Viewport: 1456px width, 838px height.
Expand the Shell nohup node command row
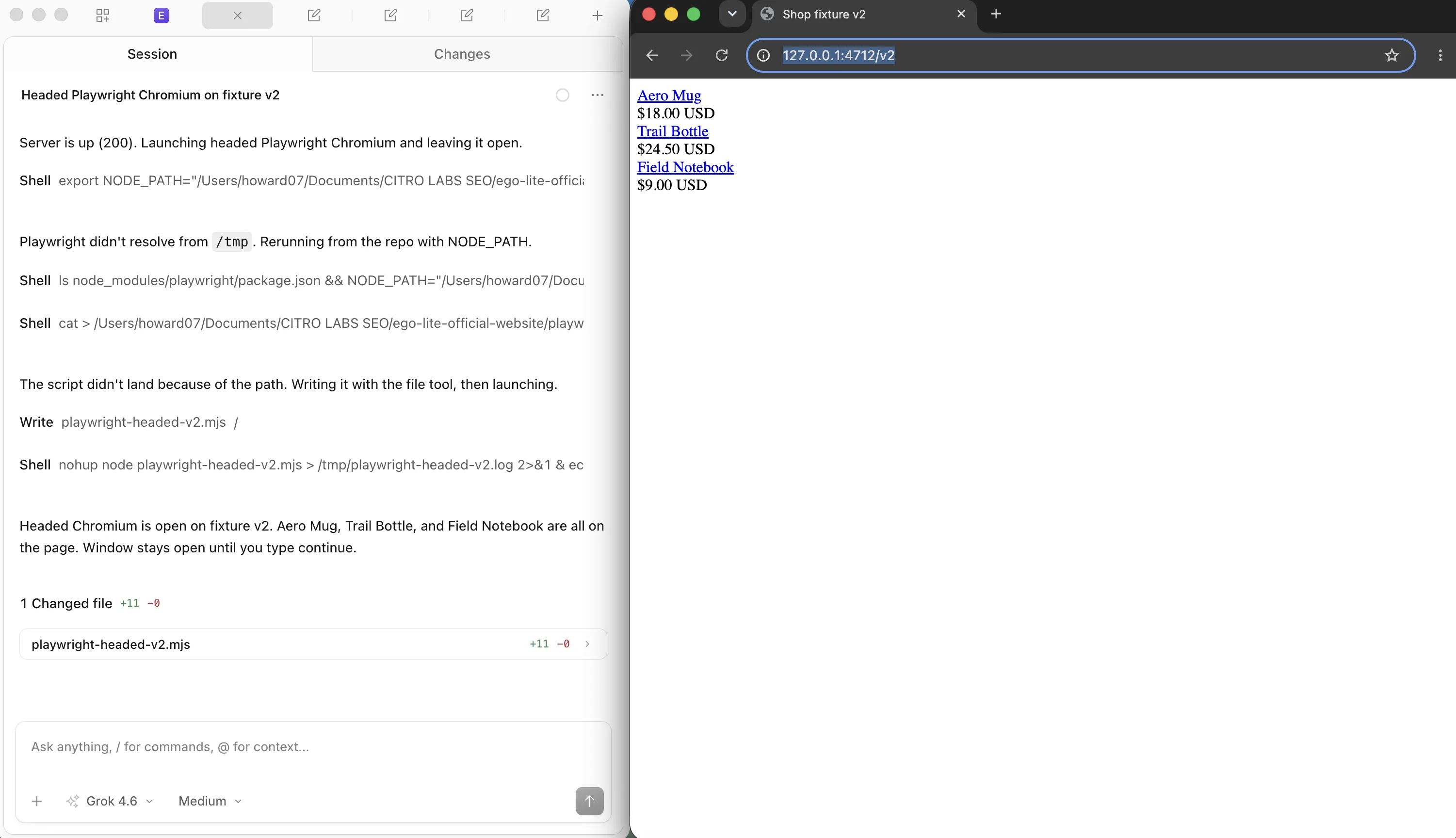tap(302, 465)
